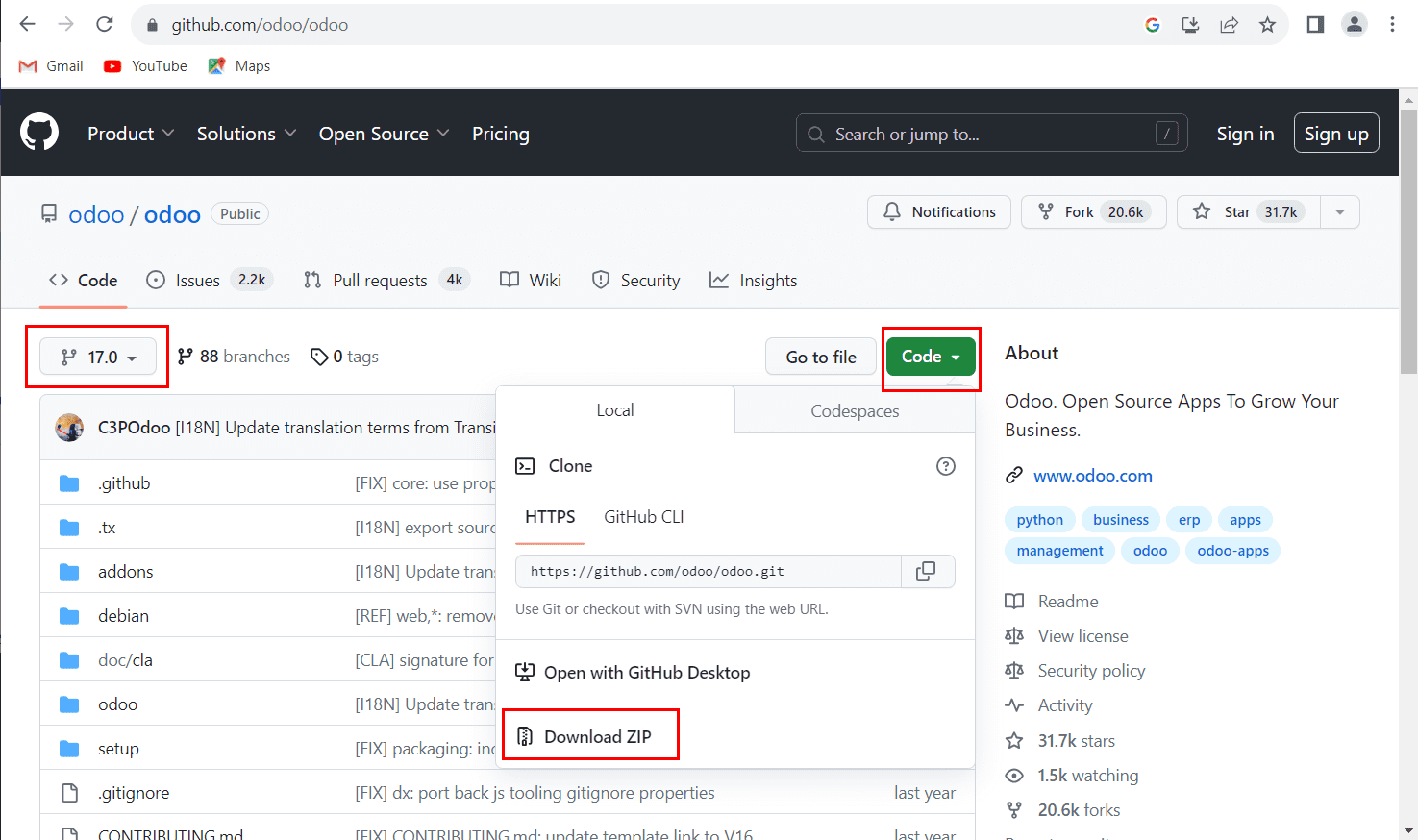Open the odoo repository name link
Image resolution: width=1418 pixels, height=840 pixels.
click(172, 214)
